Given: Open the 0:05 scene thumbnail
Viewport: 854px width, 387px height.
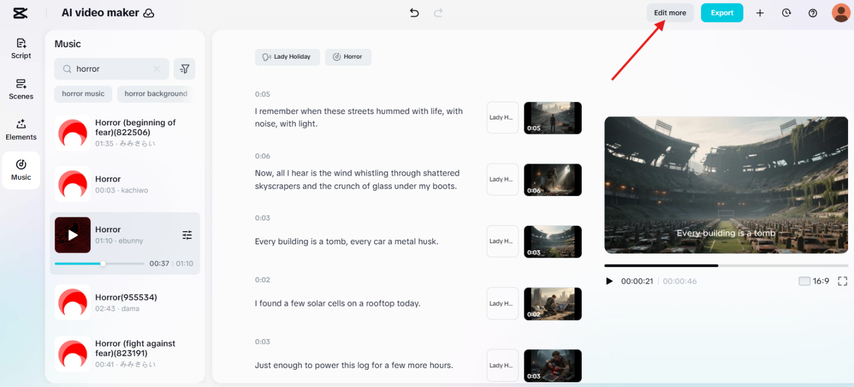Looking at the screenshot, I should (553, 118).
